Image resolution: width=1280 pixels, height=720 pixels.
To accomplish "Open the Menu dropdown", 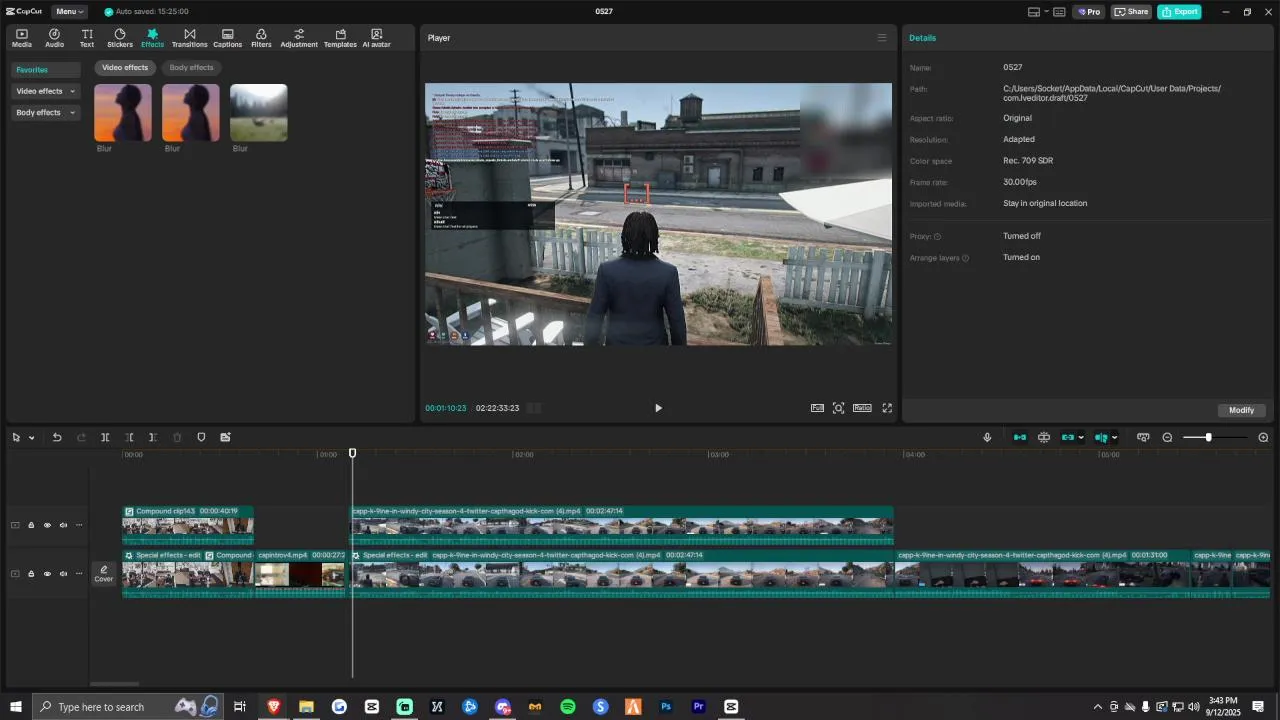I will [69, 12].
